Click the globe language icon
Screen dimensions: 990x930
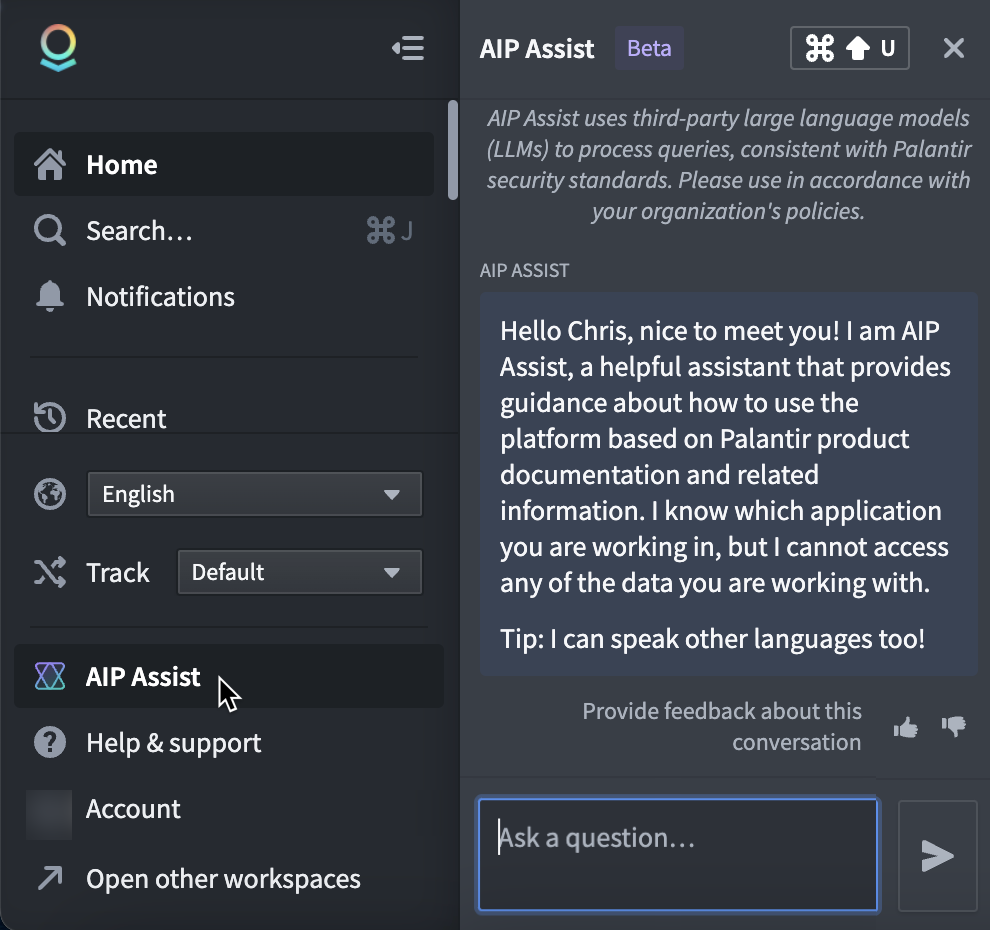coord(49,493)
